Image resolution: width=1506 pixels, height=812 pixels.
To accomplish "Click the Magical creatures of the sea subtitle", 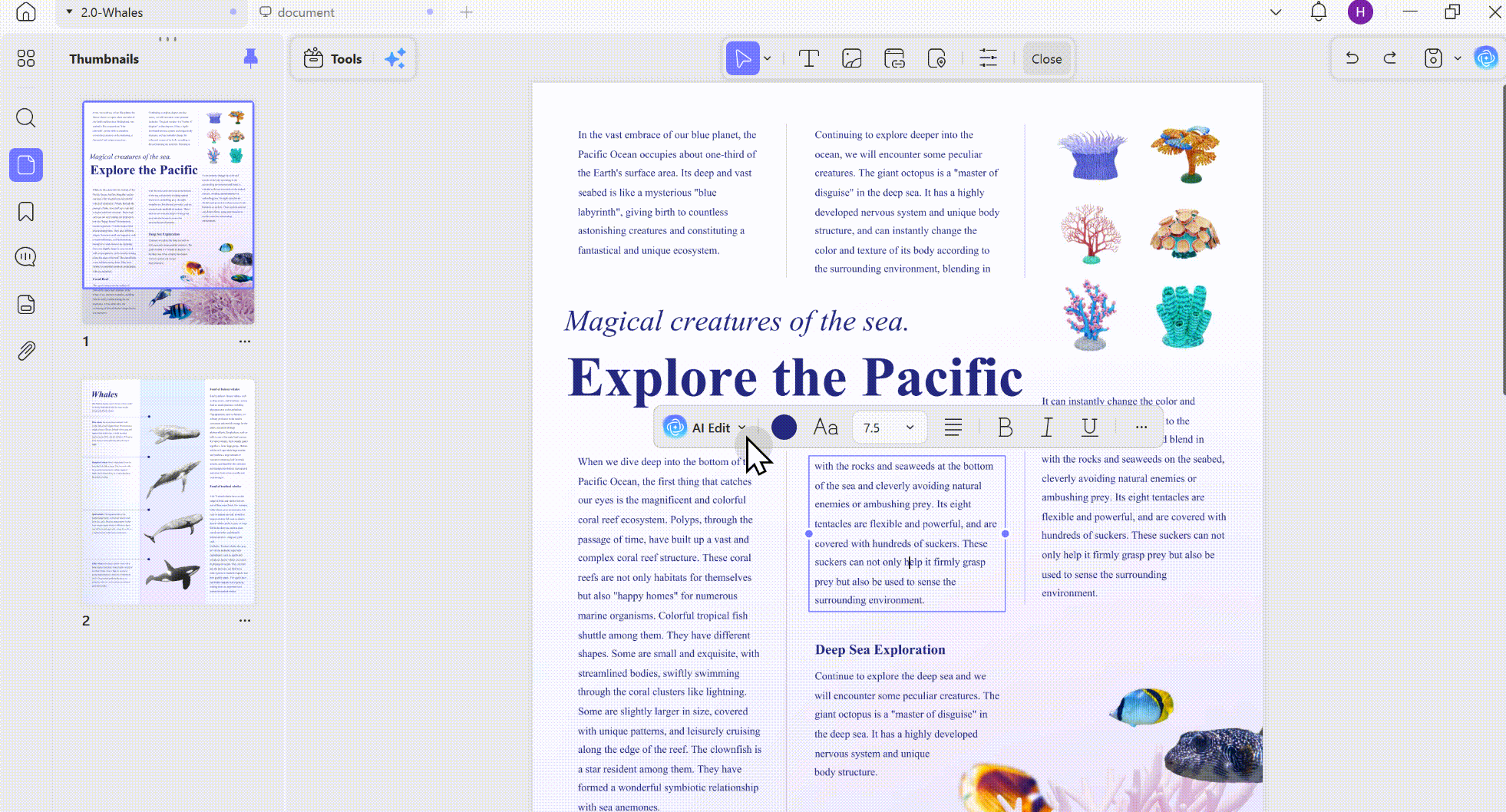I will click(737, 321).
